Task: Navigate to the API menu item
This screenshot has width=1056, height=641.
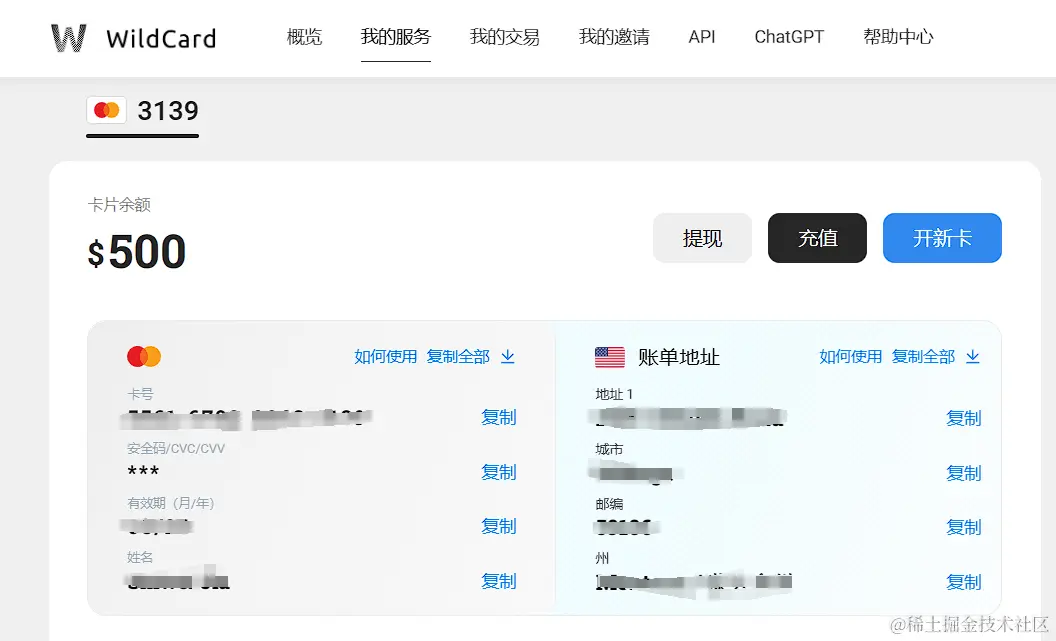Action: click(702, 37)
